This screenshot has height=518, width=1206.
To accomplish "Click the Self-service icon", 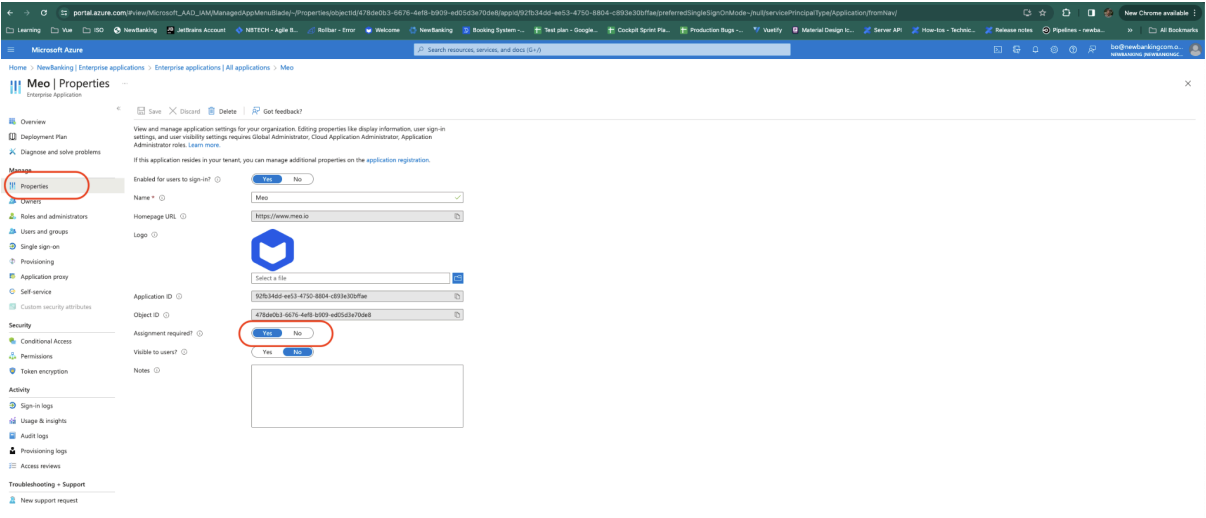I will coord(12,291).
